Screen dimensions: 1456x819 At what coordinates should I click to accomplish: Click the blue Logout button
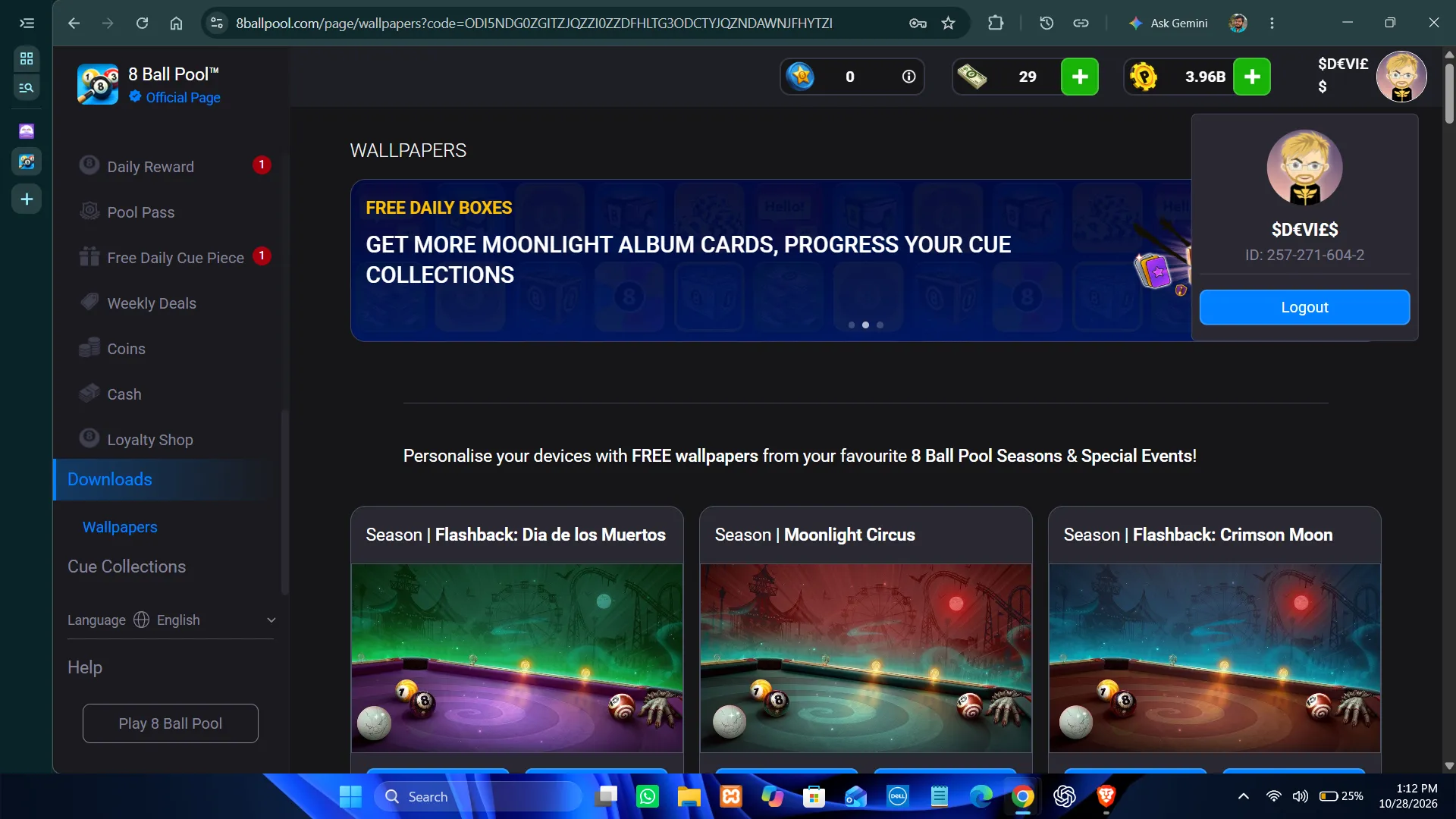pos(1304,307)
